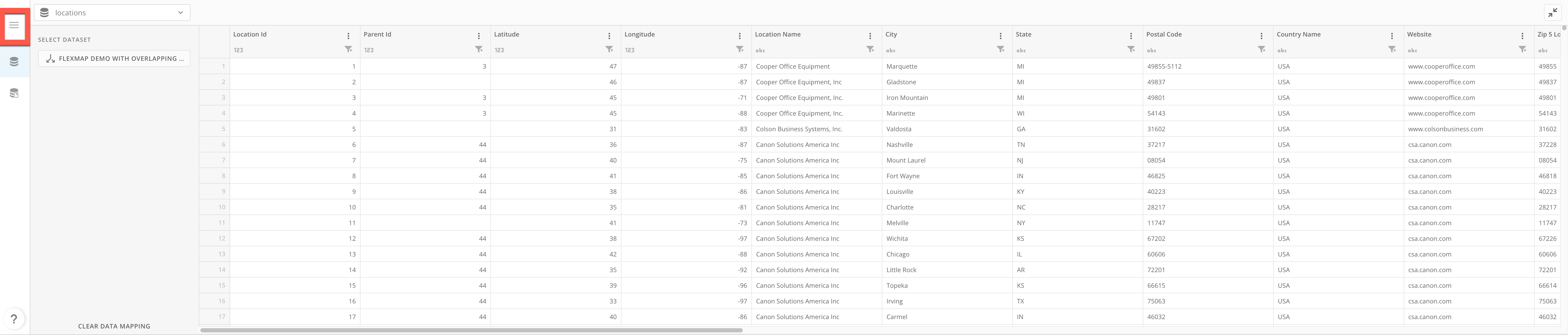1568x335 pixels.
Task: Open the Website column kebab menu
Action: pos(1522,36)
